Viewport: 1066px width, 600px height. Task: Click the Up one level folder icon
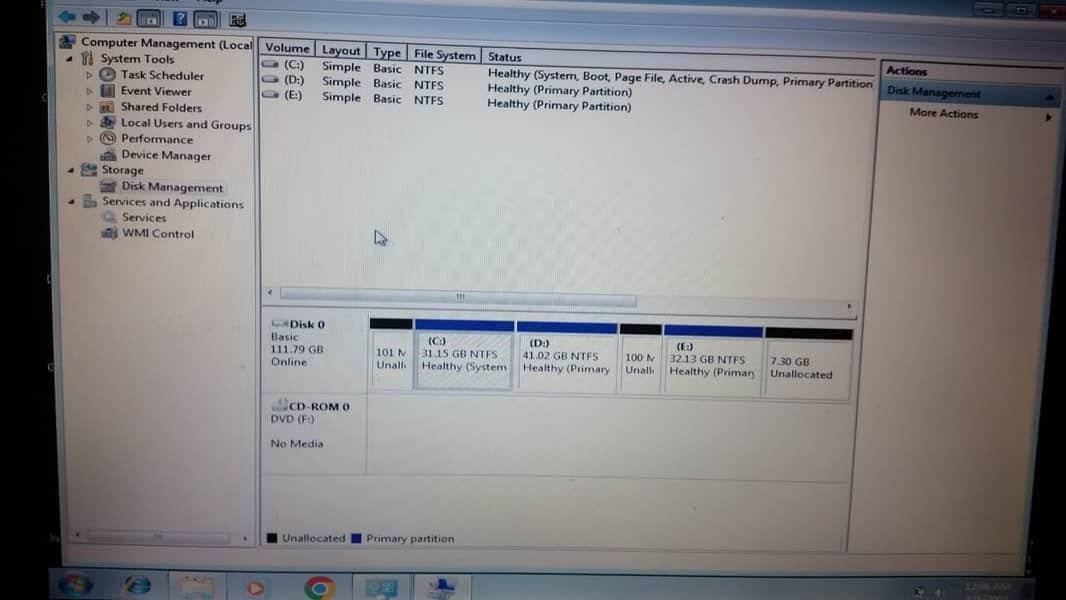coord(123,18)
